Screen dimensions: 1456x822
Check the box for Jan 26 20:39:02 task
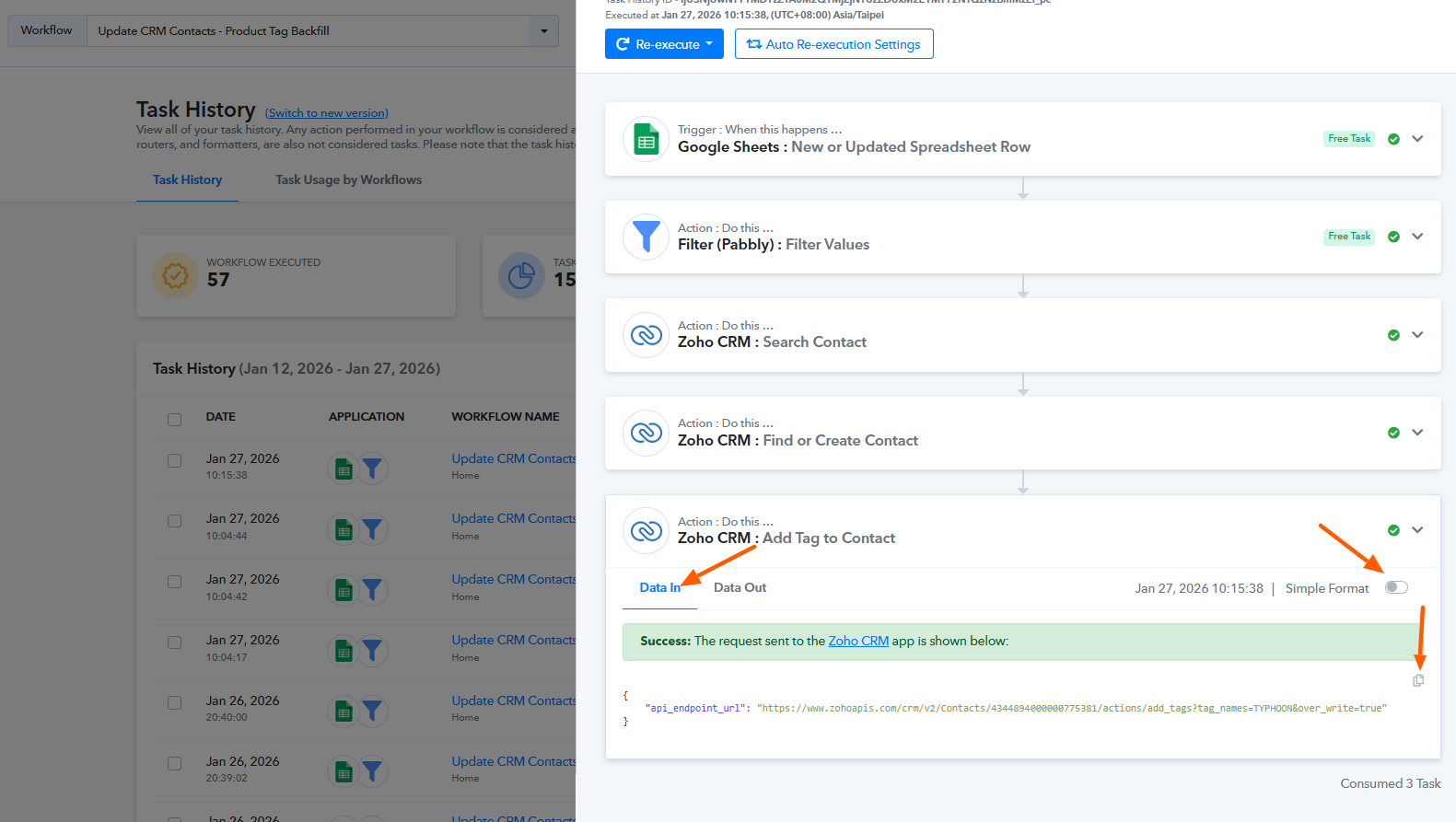(x=174, y=763)
